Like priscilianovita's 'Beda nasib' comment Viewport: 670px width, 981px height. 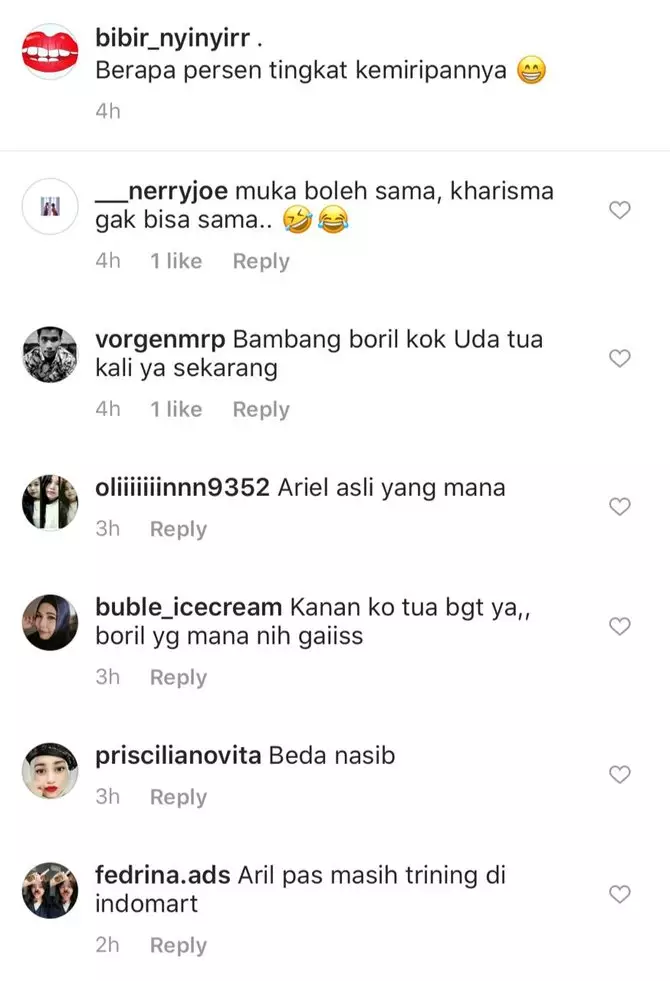point(619,775)
